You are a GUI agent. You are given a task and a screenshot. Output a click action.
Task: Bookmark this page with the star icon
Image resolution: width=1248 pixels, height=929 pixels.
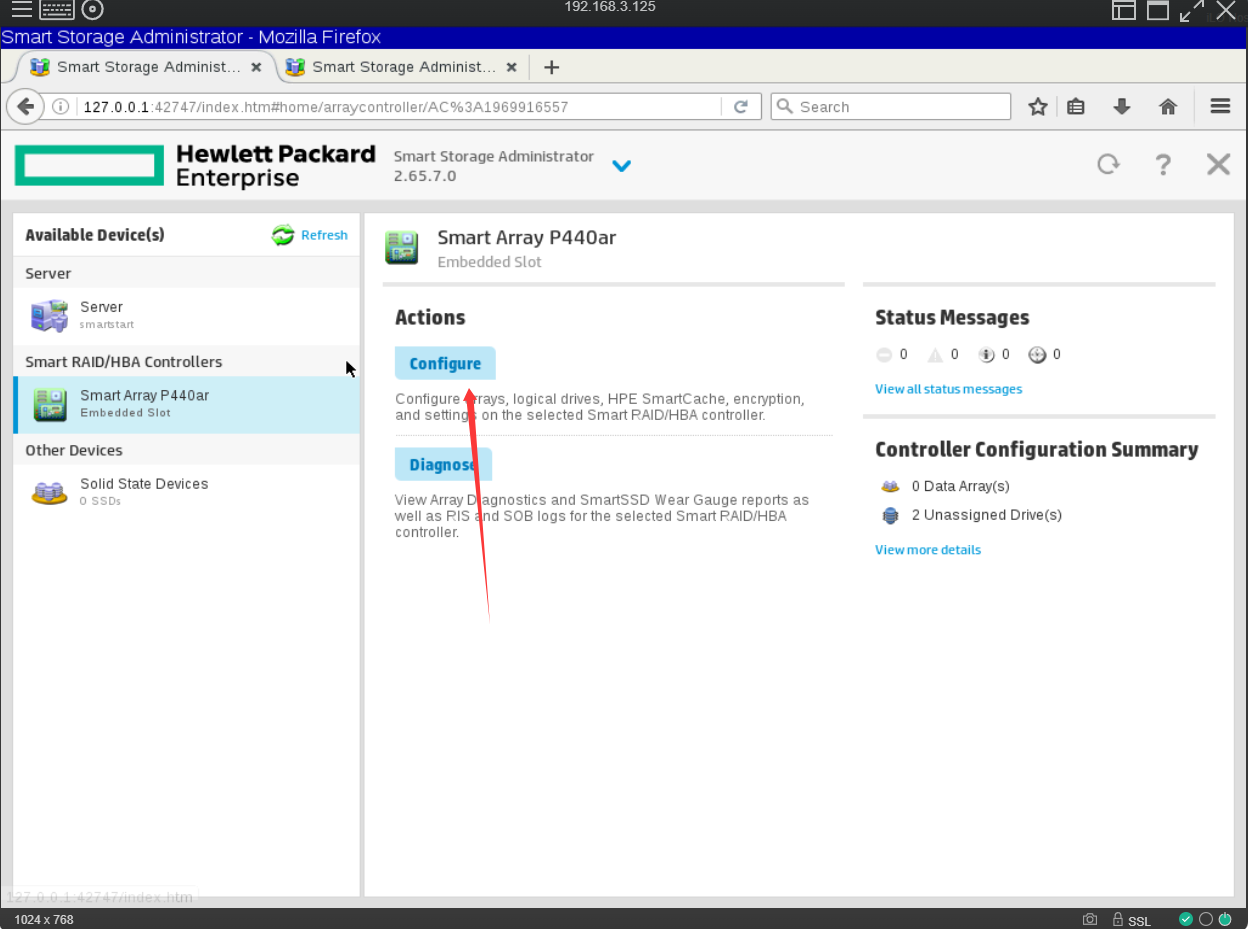[1038, 106]
